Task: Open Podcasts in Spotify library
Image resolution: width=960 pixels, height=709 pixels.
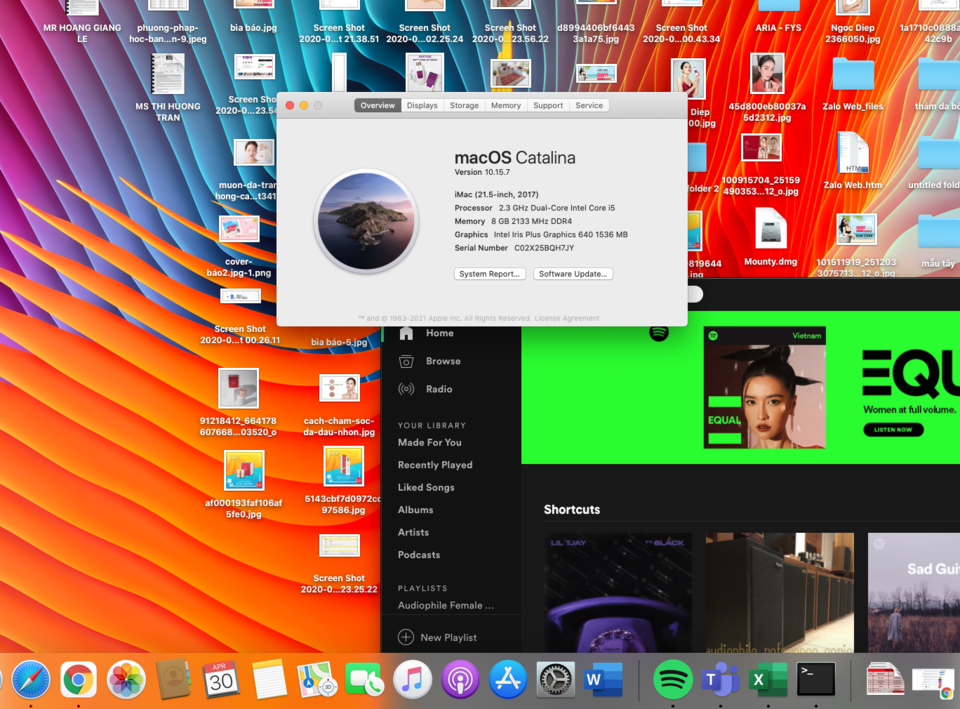Action: click(x=419, y=555)
